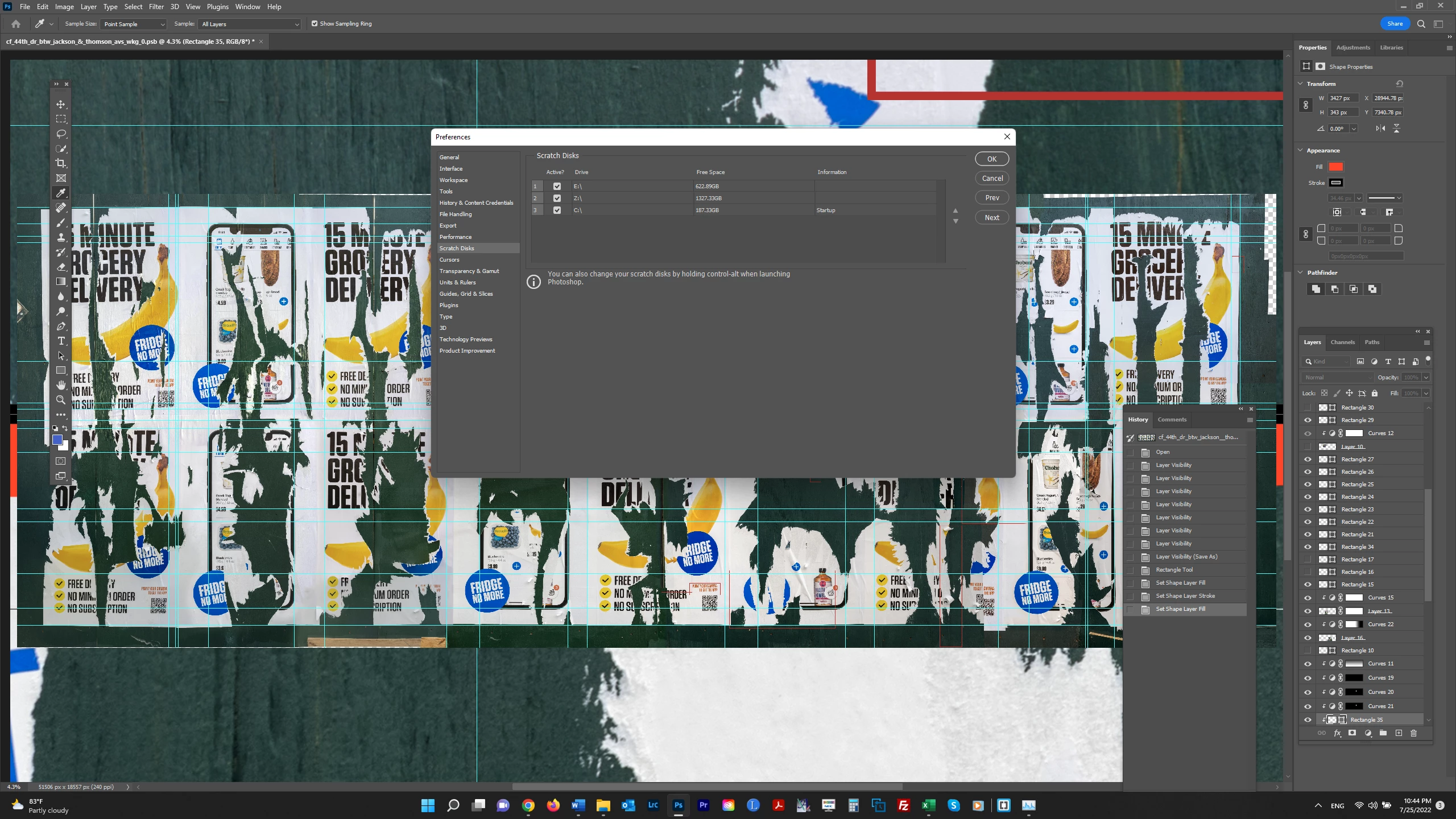Select Performance in Preferences list

point(455,237)
